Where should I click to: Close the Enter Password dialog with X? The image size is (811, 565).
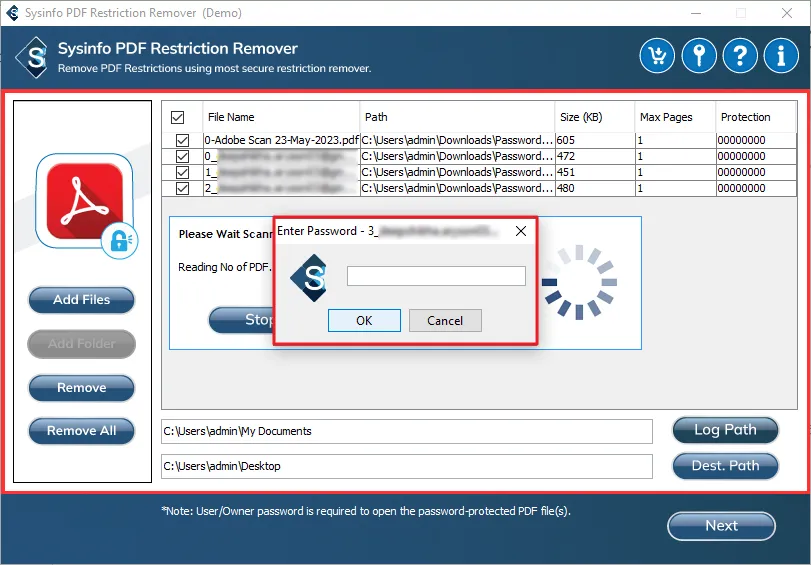(x=521, y=231)
